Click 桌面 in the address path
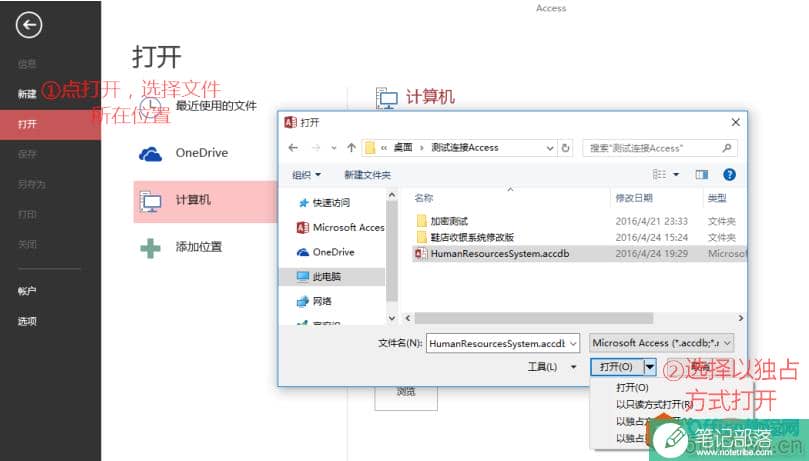809x461 pixels. point(403,148)
